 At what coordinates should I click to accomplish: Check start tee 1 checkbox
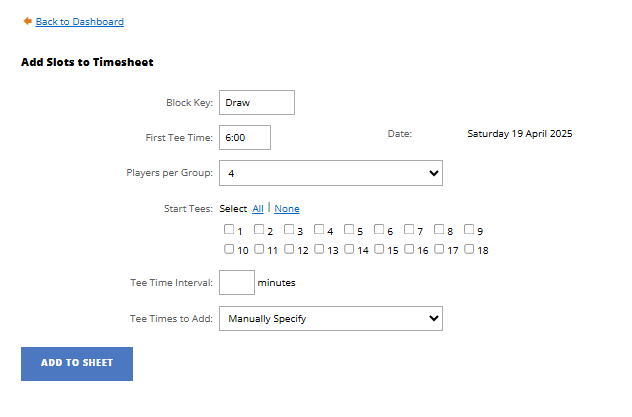[229, 230]
